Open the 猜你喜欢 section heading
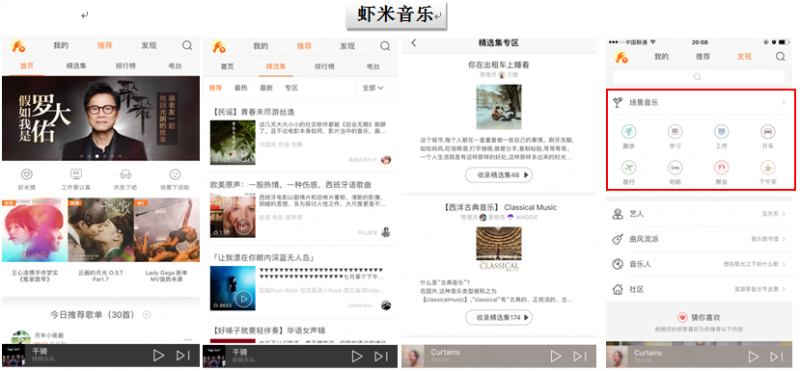 point(706,317)
